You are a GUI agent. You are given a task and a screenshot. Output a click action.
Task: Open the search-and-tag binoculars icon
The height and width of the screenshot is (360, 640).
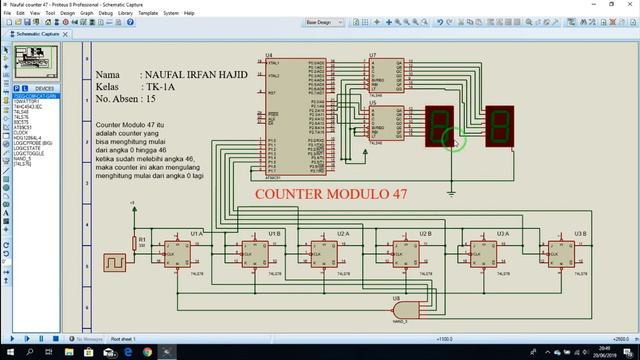click(x=583, y=22)
